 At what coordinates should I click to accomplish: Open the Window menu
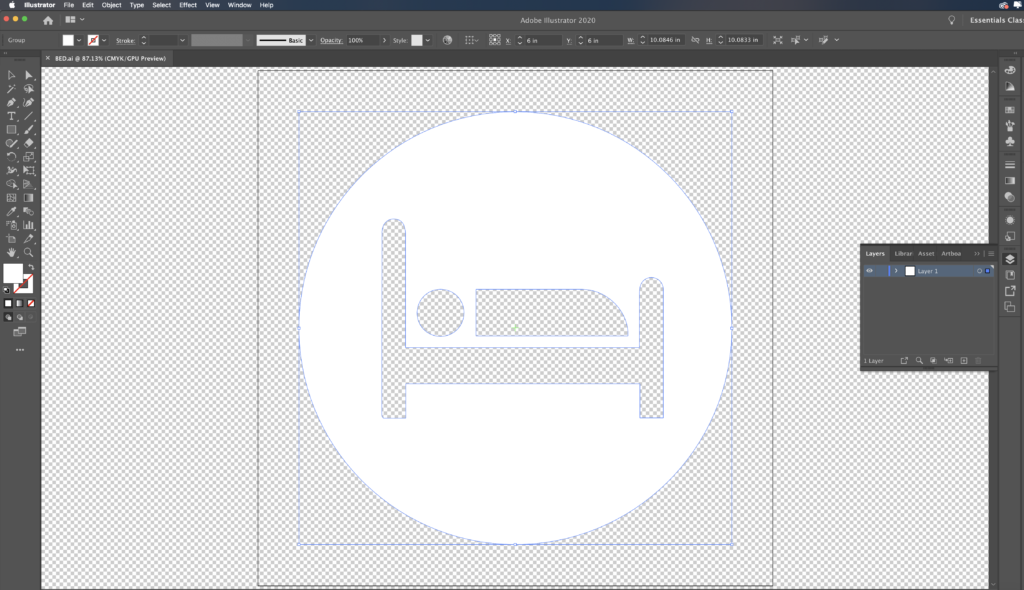239,5
